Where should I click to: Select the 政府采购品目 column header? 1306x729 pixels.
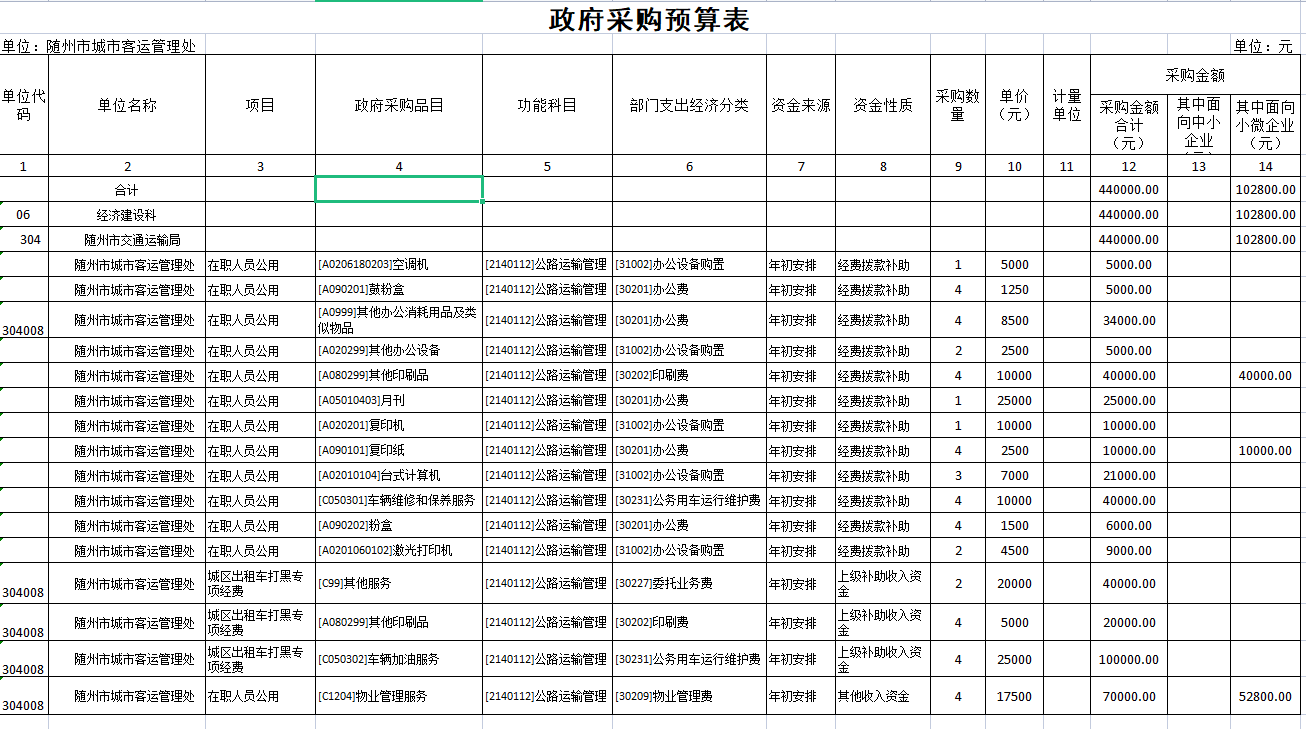tap(399, 105)
